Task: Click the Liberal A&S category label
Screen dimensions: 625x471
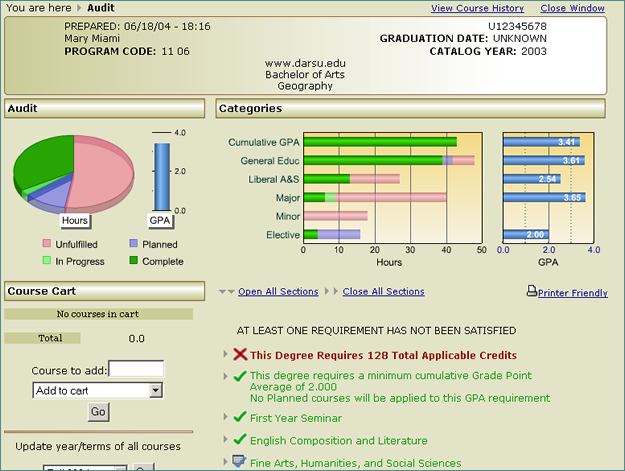Action: (x=274, y=179)
